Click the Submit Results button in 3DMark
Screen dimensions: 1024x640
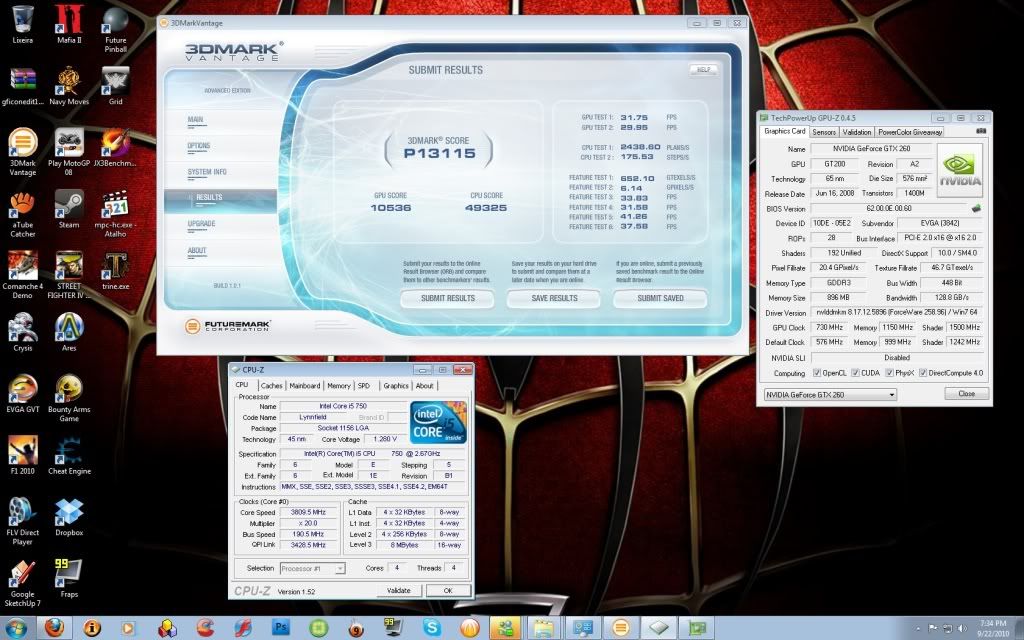point(447,298)
